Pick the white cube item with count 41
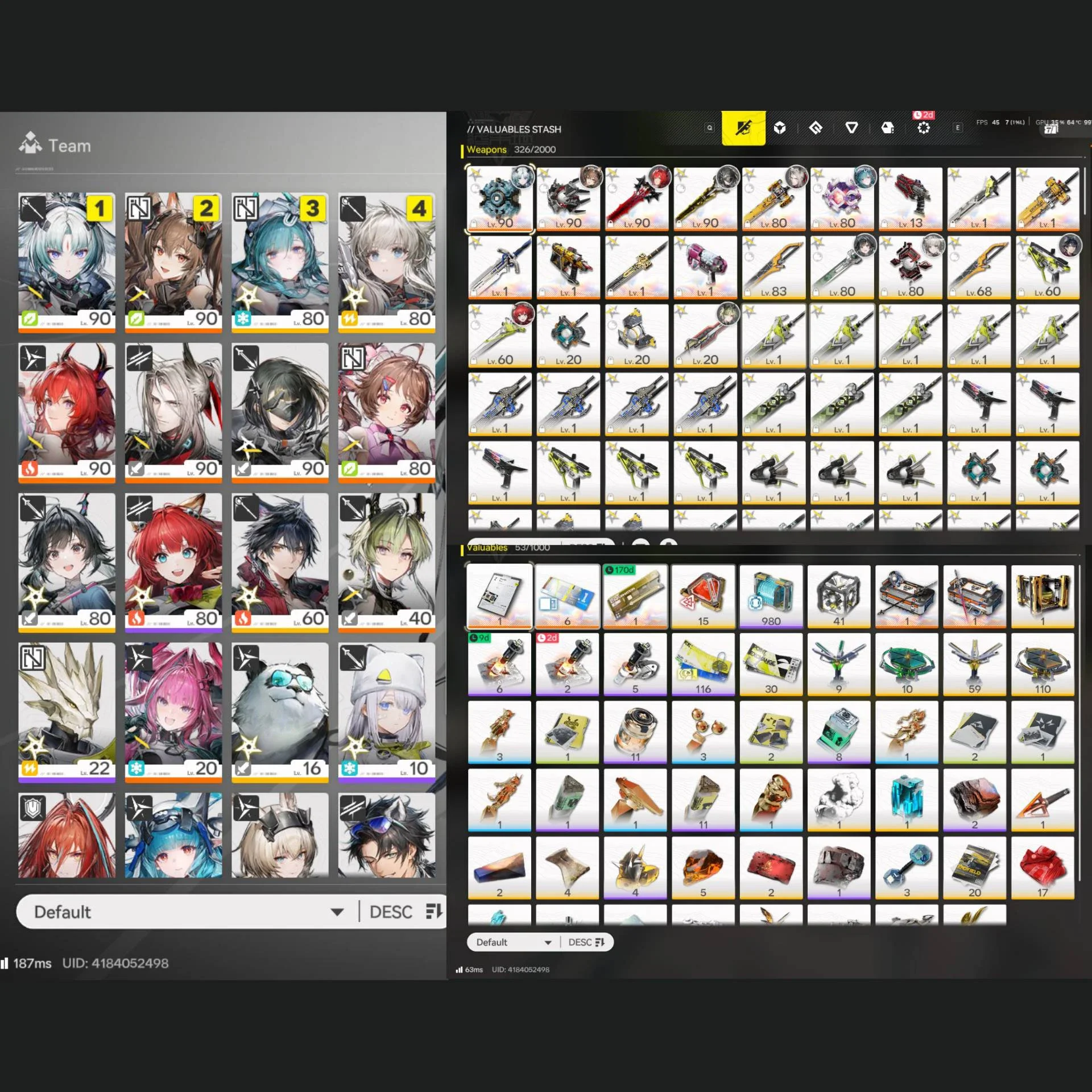Screen dimensions: 1092x1092 click(839, 596)
